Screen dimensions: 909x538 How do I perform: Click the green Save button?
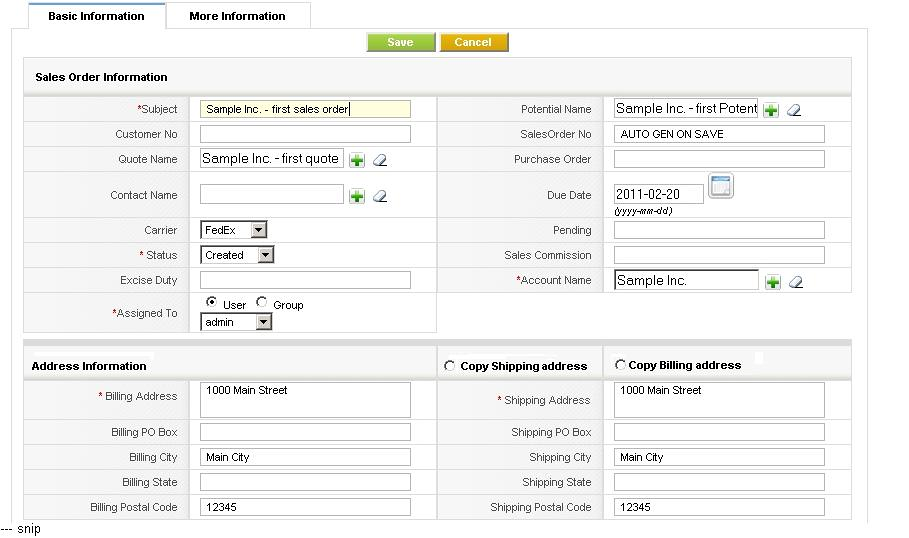pos(401,42)
